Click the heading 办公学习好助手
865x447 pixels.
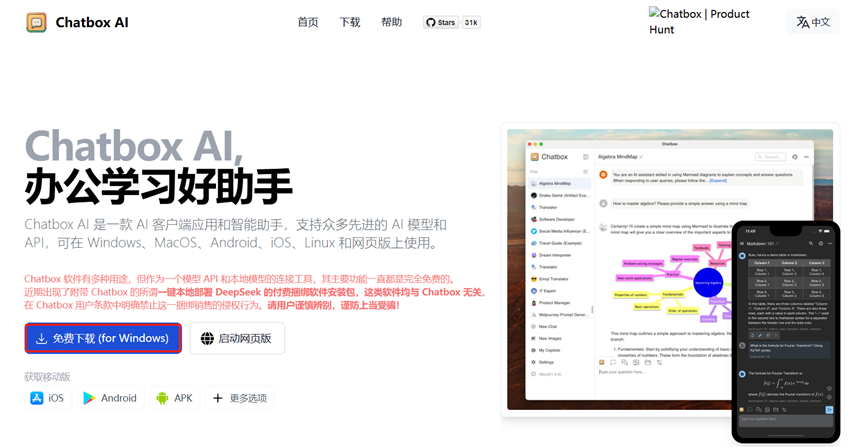[158, 187]
